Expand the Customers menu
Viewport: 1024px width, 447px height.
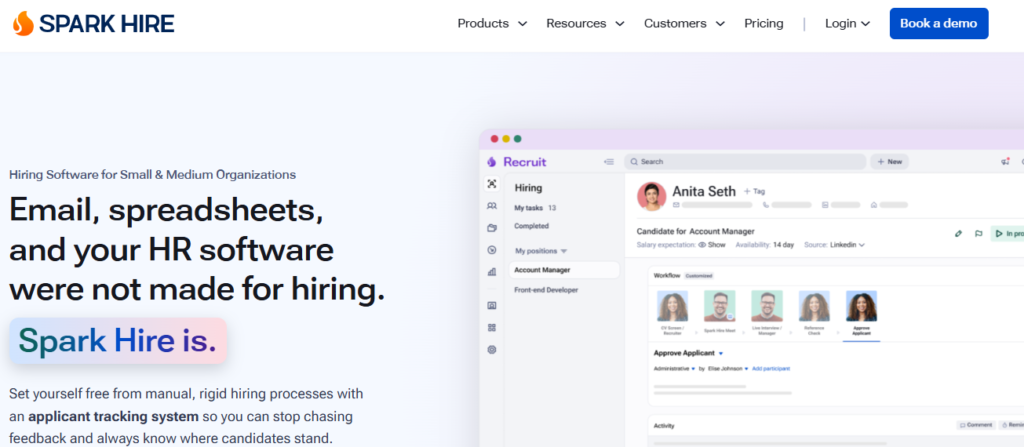pos(684,24)
